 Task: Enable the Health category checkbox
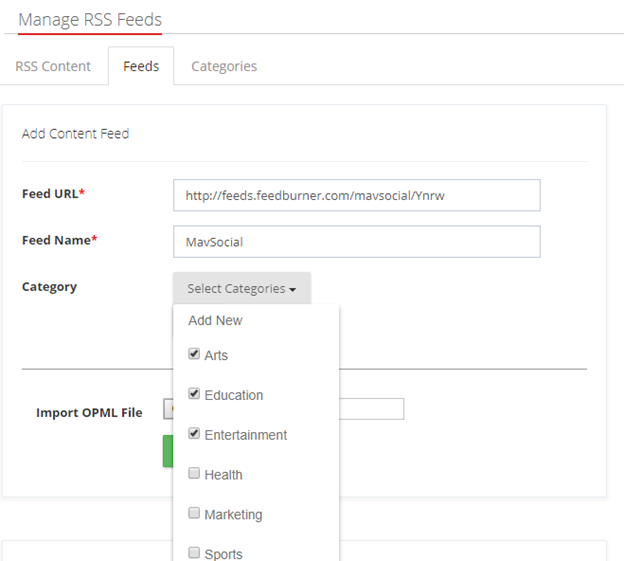click(x=194, y=474)
